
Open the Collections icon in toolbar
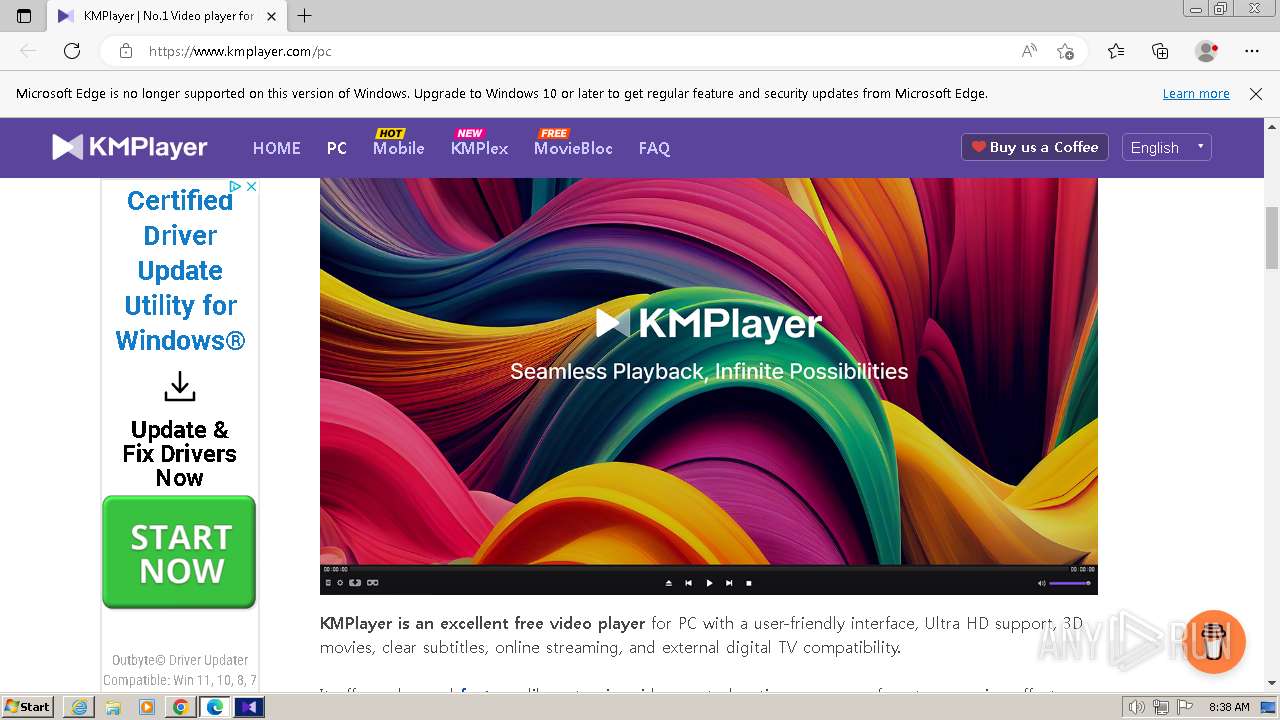point(1160,51)
